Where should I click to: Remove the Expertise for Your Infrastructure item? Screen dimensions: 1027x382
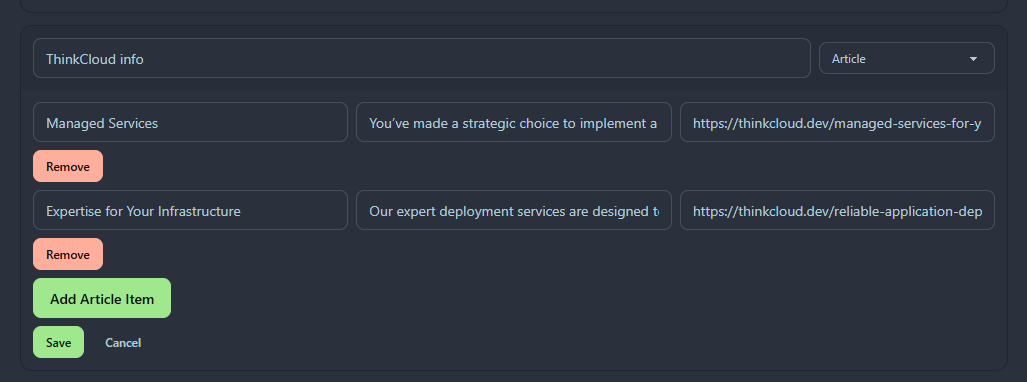(x=68, y=254)
